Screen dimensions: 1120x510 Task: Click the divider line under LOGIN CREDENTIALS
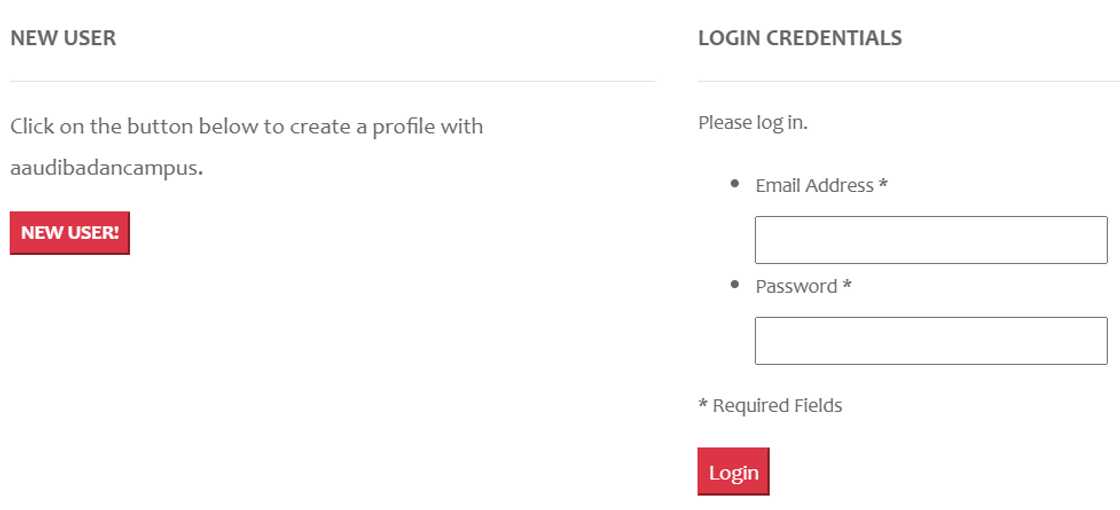point(908,81)
